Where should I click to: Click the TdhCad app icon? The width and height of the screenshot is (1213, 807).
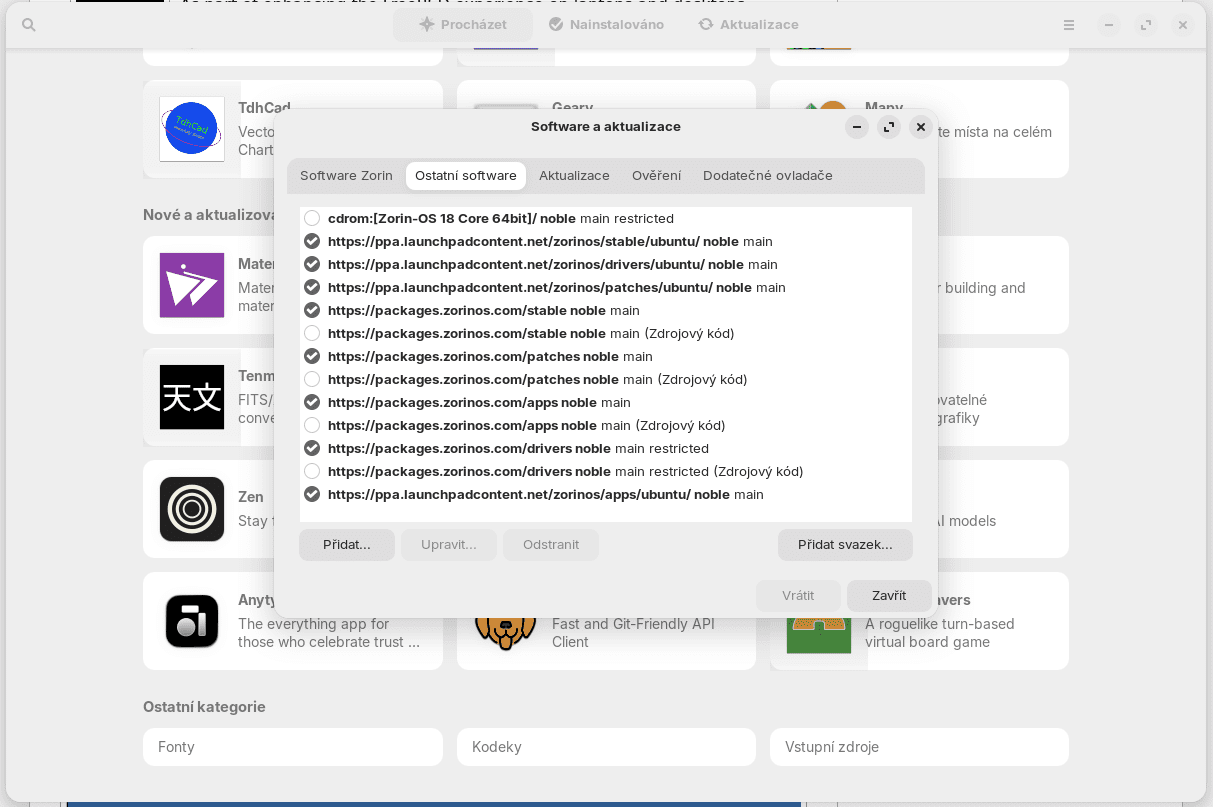tap(192, 129)
